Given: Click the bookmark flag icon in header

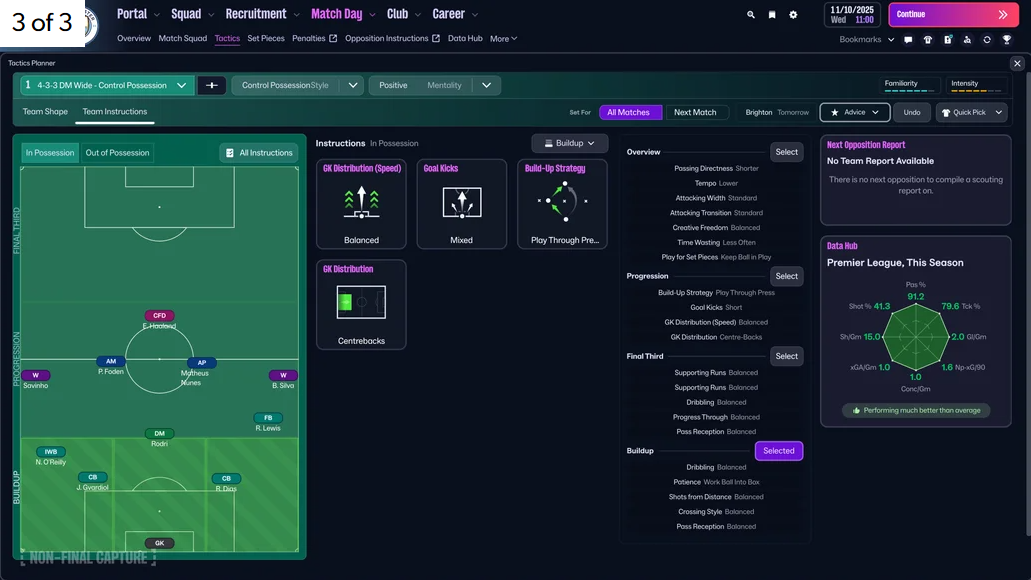Looking at the screenshot, I should pyautogui.click(x=772, y=14).
